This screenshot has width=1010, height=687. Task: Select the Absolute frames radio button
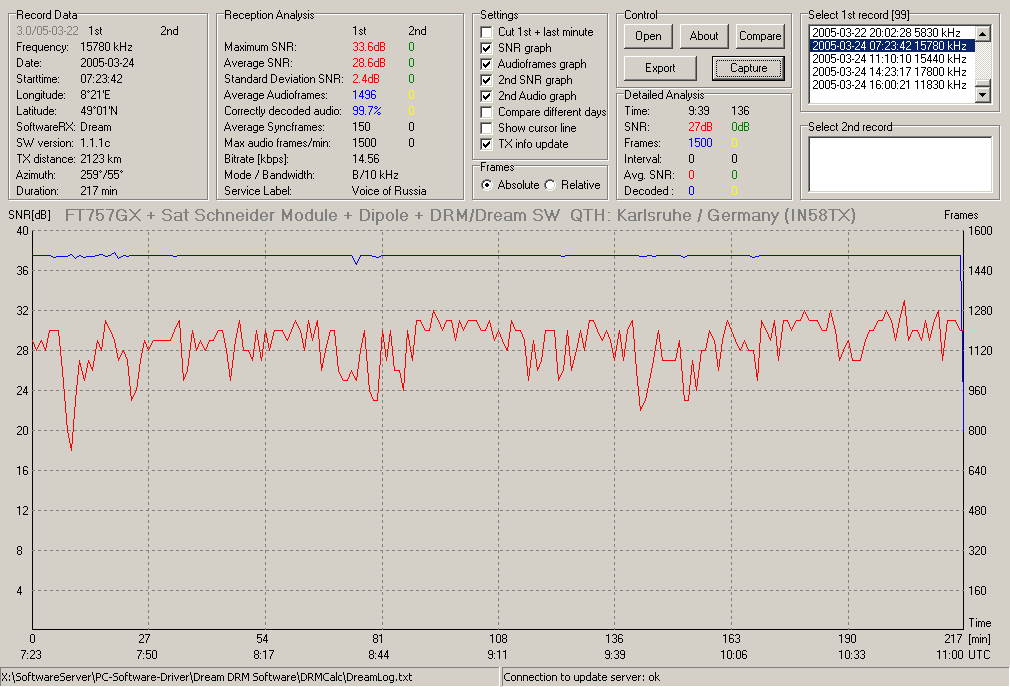pos(486,185)
